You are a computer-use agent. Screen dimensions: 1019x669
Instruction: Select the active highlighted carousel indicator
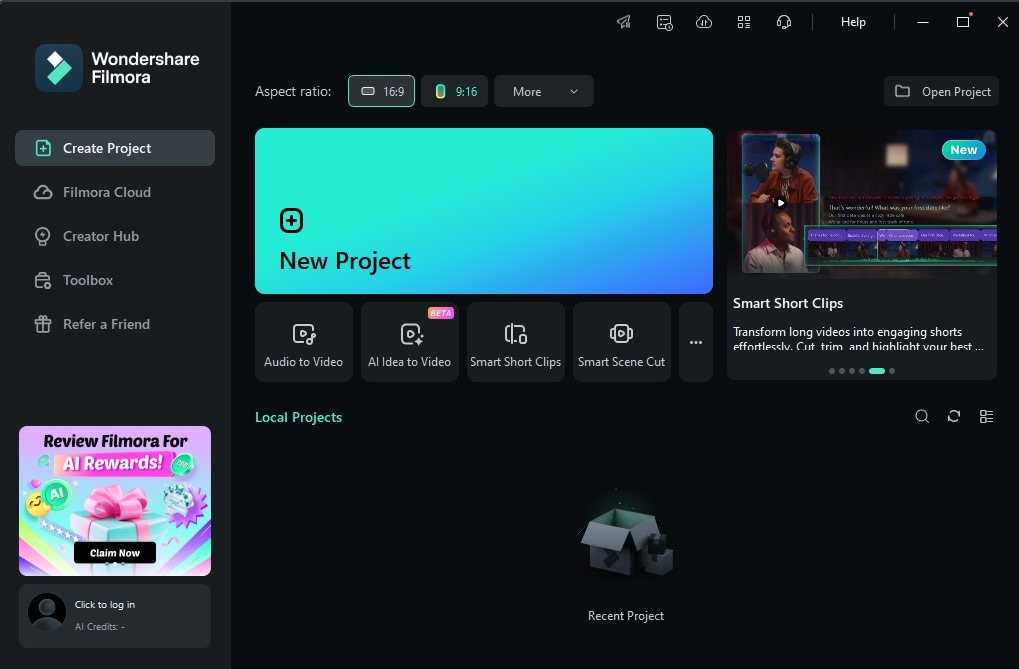(x=877, y=371)
